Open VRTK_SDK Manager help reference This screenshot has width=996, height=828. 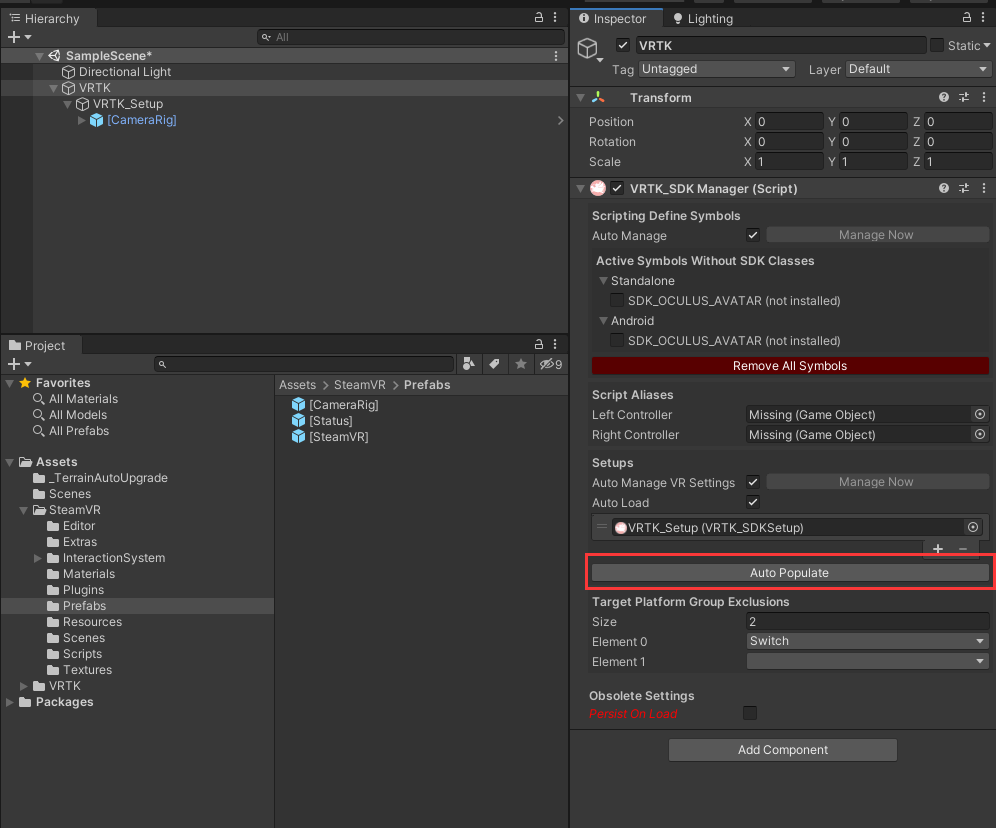pos(944,188)
